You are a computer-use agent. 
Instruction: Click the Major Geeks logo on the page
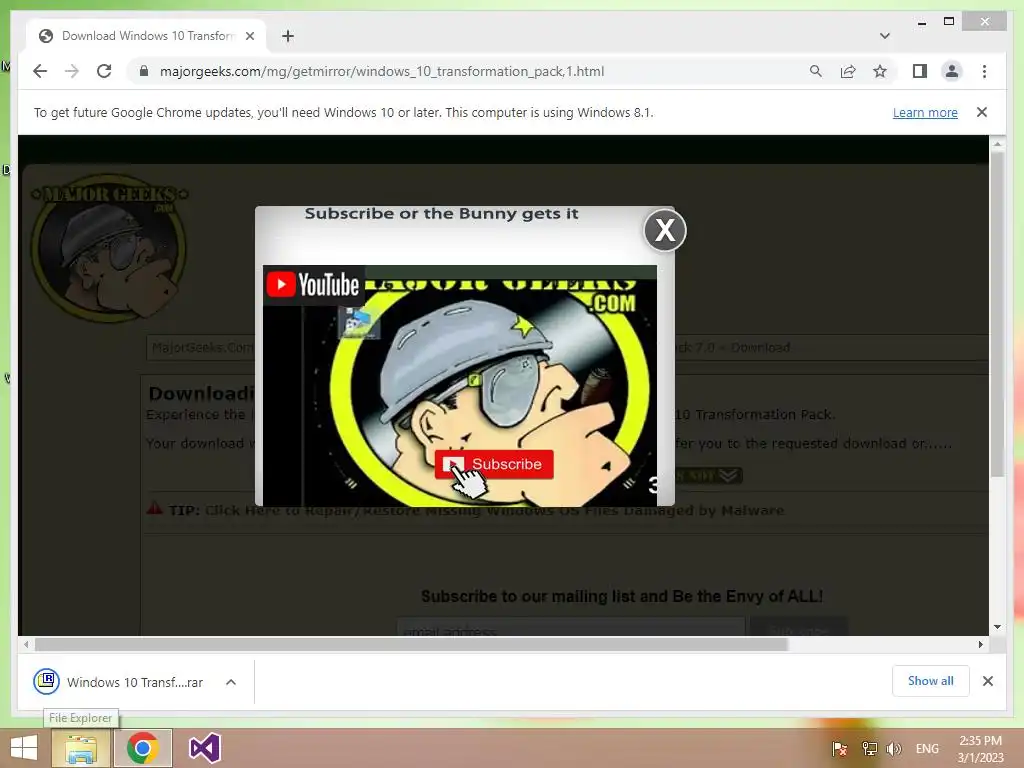pos(109,248)
